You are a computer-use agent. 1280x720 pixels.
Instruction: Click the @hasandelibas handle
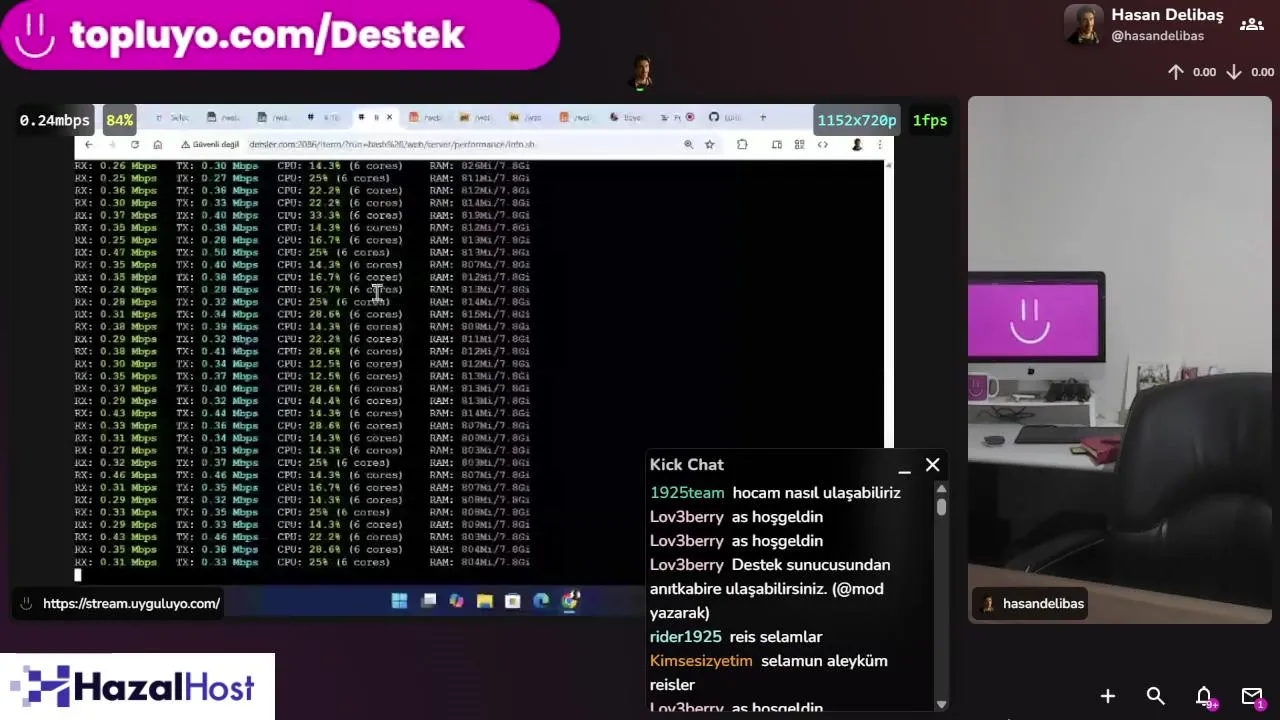click(x=1157, y=36)
